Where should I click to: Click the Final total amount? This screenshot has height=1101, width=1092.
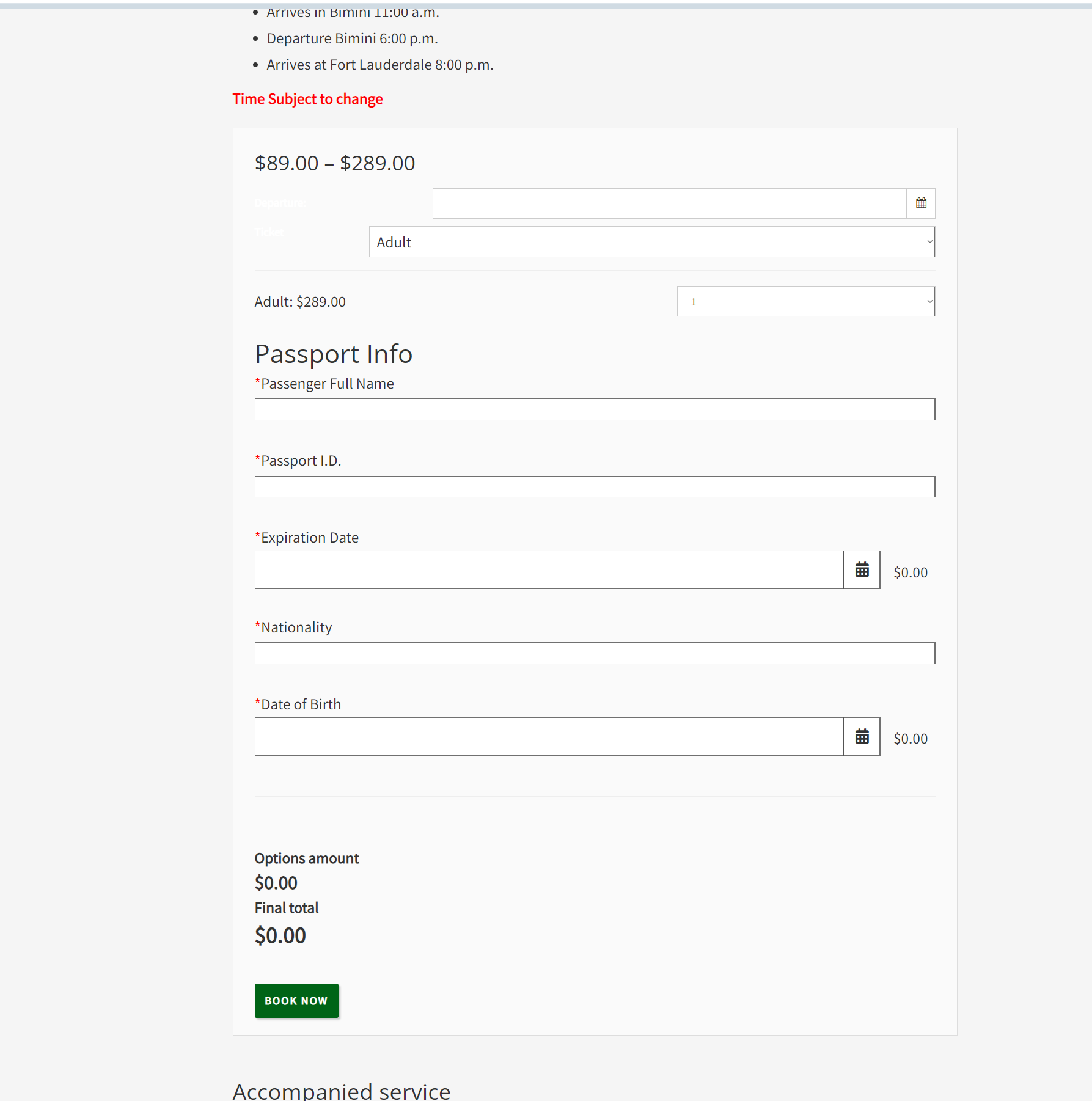point(280,935)
